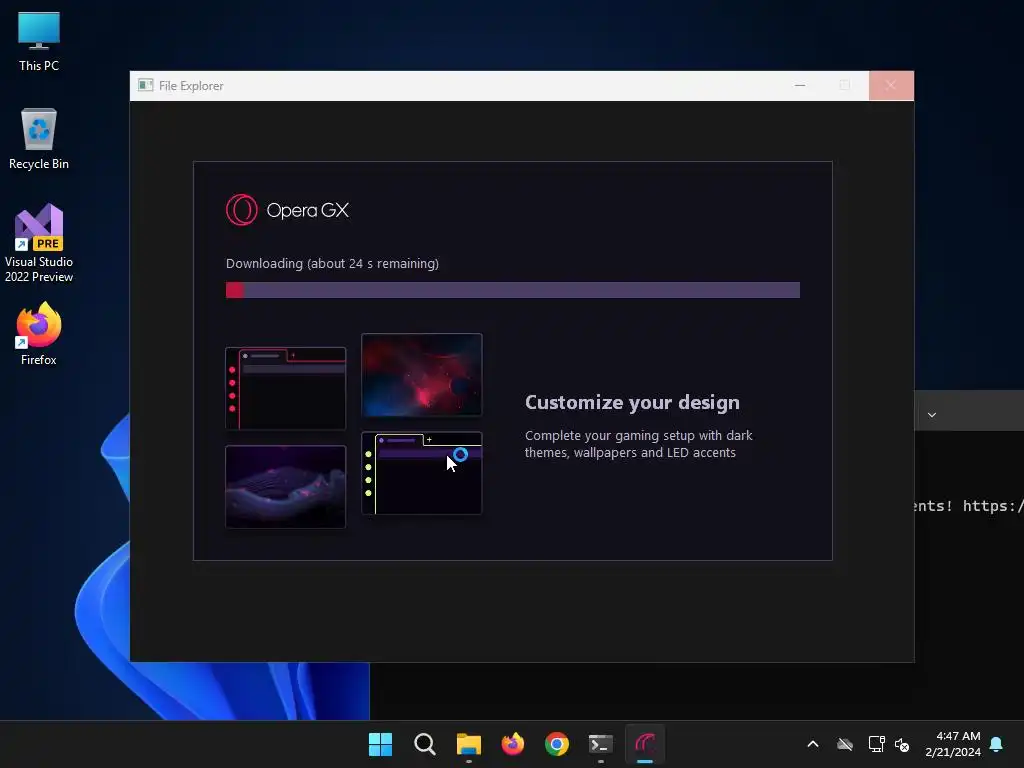Click the download progress bar
1024x768 pixels.
513,290
